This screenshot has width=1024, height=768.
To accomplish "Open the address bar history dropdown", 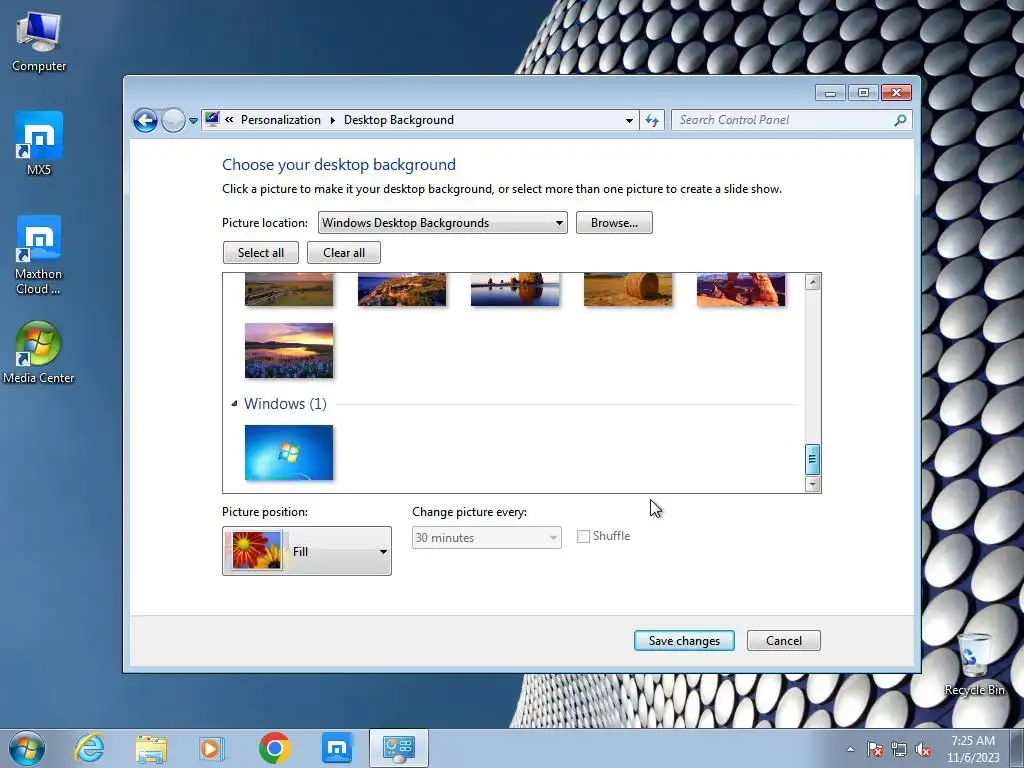I will pyautogui.click(x=629, y=120).
